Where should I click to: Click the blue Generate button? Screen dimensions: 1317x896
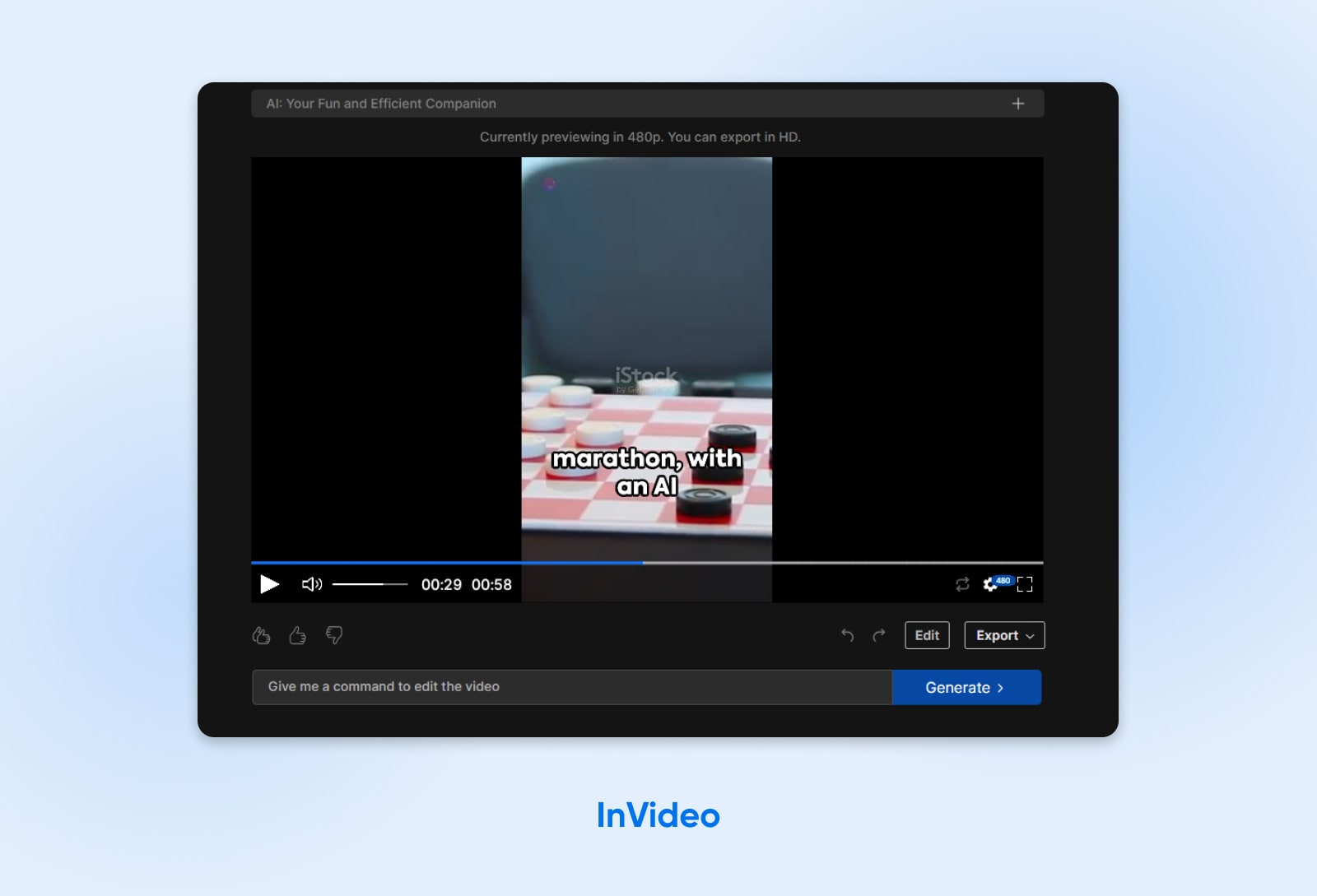pyautogui.click(x=966, y=687)
